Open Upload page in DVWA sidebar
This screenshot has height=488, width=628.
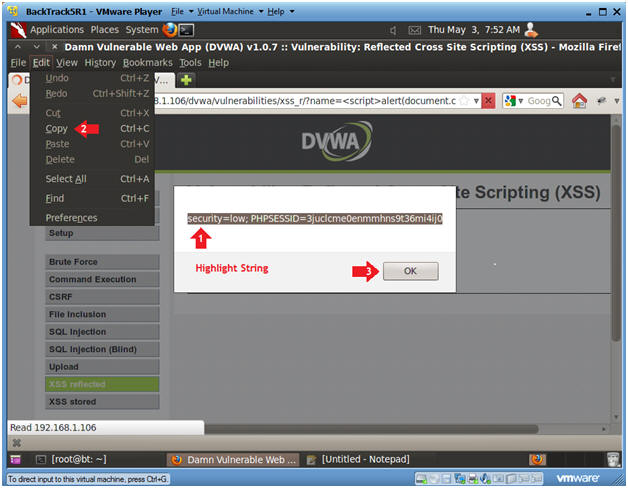[103, 367]
